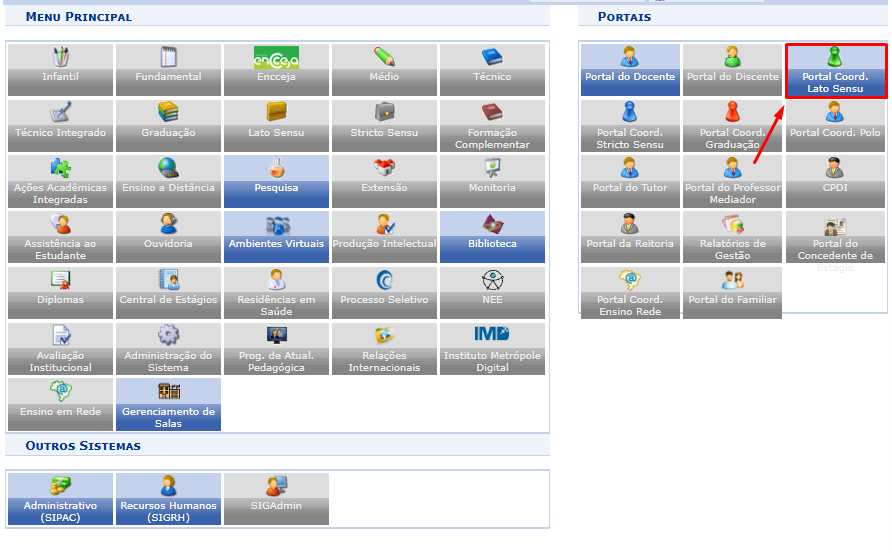
Task: Open Recursos Humanos (SIGRH) system
Action: [x=168, y=498]
